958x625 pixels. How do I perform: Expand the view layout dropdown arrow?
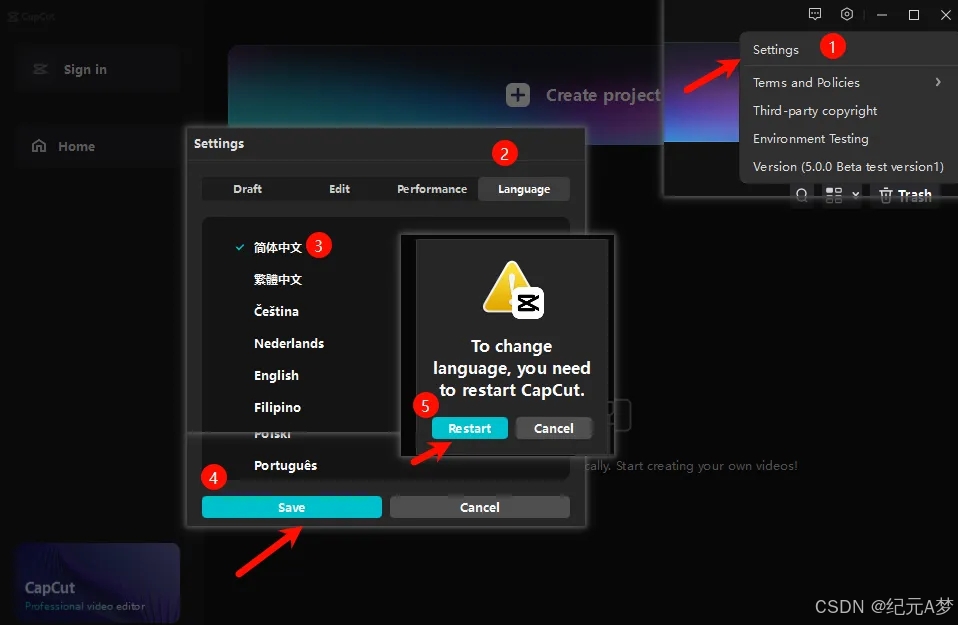click(855, 194)
